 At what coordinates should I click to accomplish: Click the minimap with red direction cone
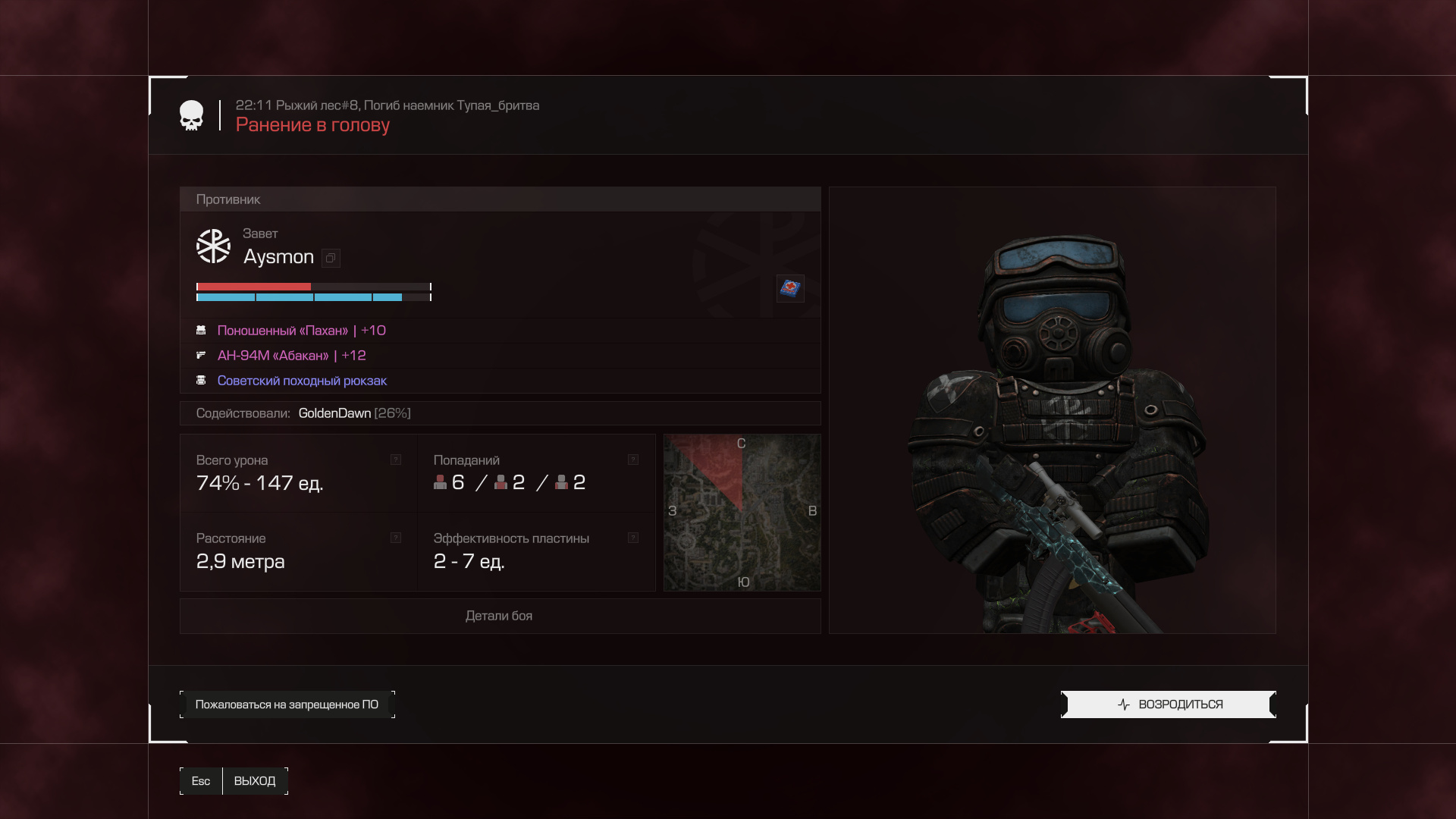click(742, 513)
